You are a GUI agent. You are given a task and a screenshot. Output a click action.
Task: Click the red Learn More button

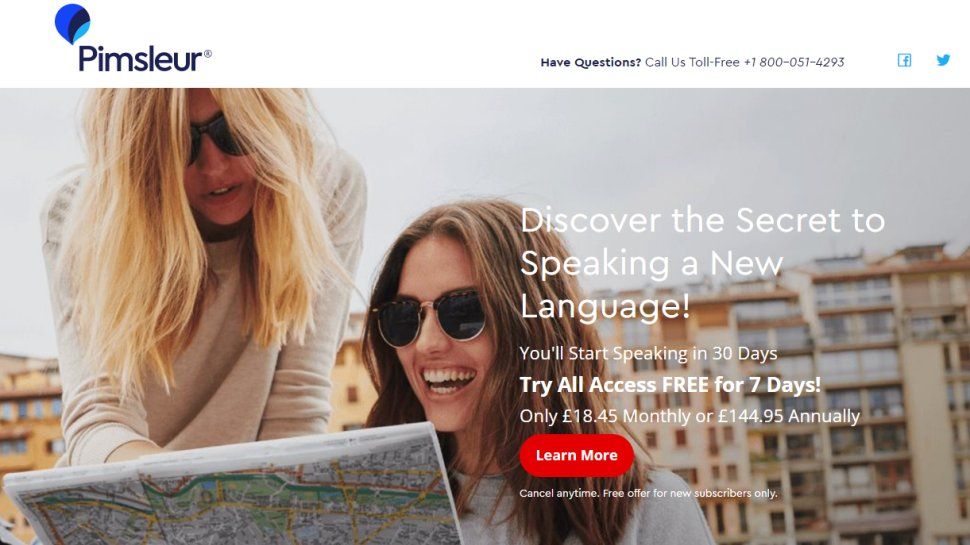[x=577, y=455]
